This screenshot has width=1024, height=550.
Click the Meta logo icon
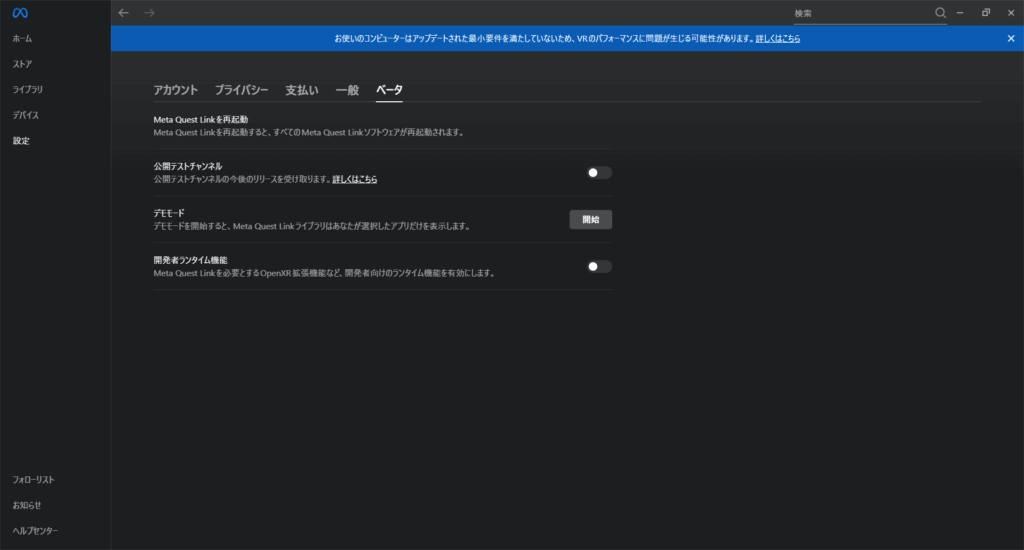[20, 13]
